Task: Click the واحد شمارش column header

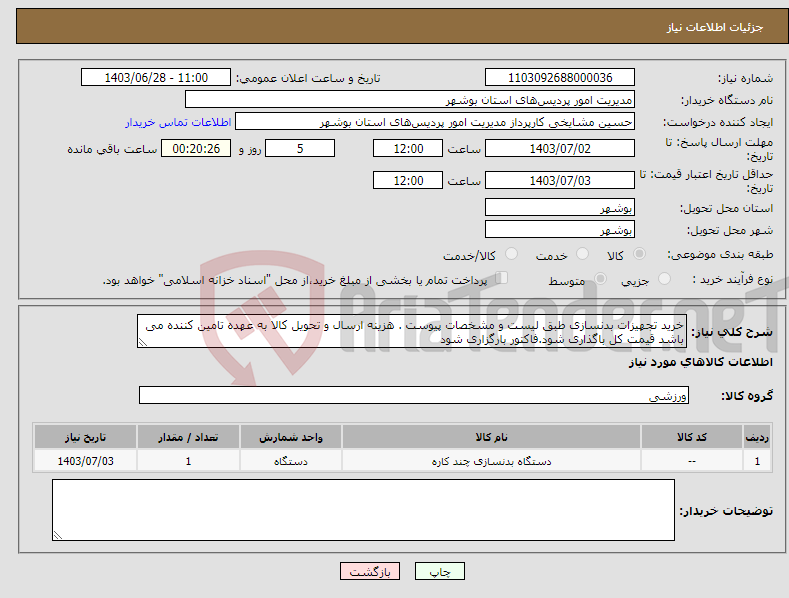Action: click(x=291, y=437)
